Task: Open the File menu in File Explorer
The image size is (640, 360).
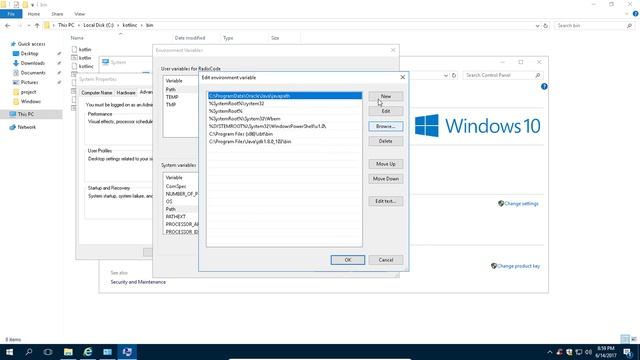Action: (x=11, y=14)
